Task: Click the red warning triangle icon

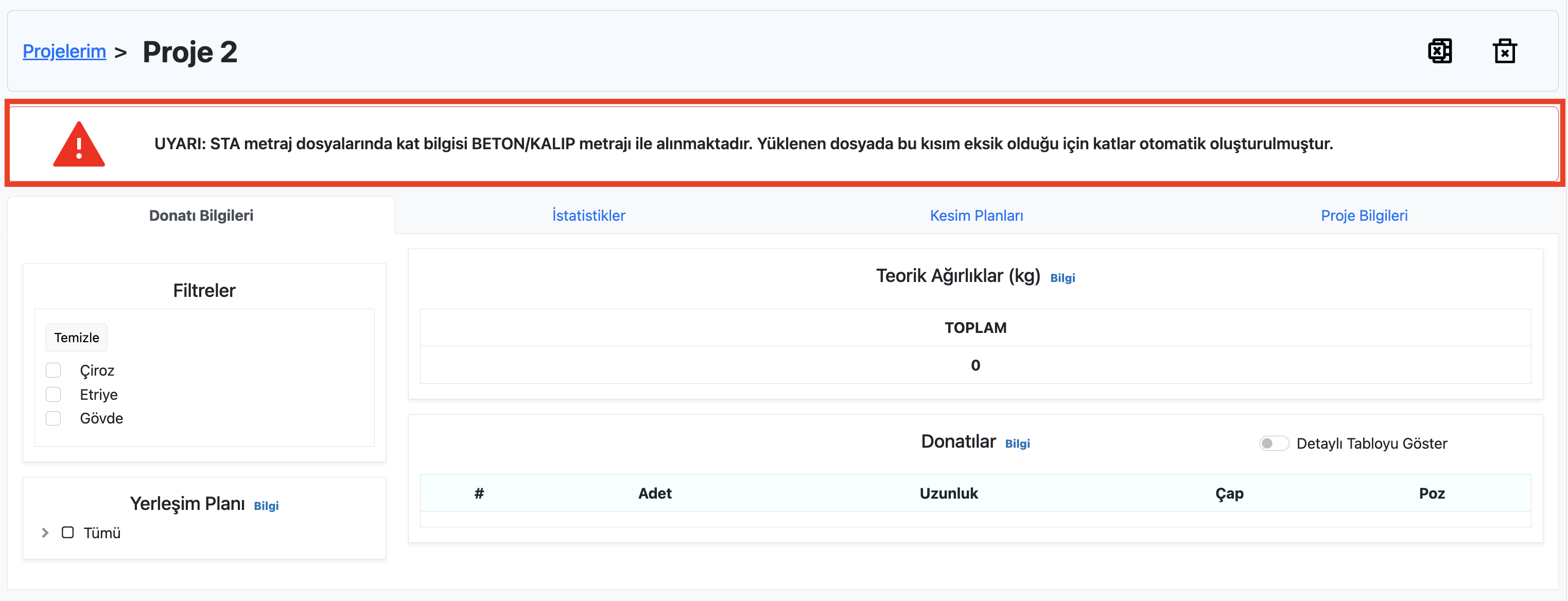Action: (x=79, y=145)
